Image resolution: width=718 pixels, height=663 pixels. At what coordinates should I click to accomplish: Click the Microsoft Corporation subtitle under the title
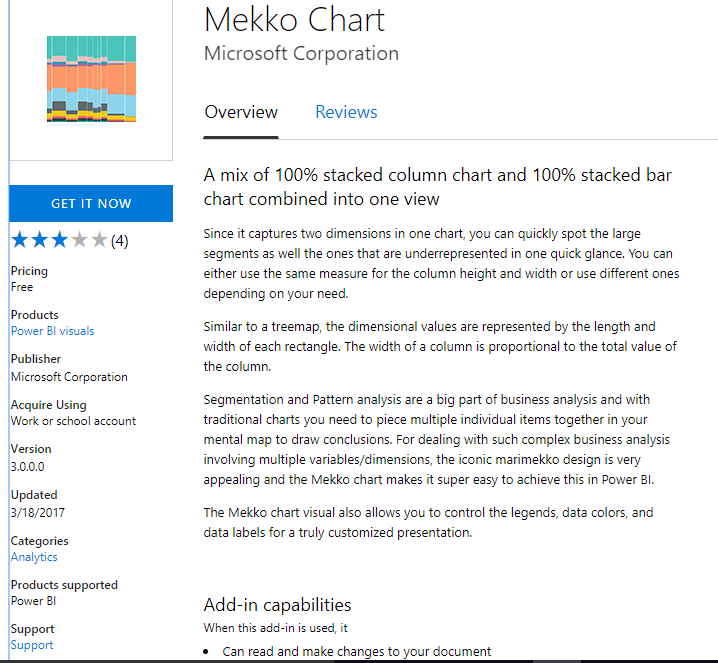(301, 54)
